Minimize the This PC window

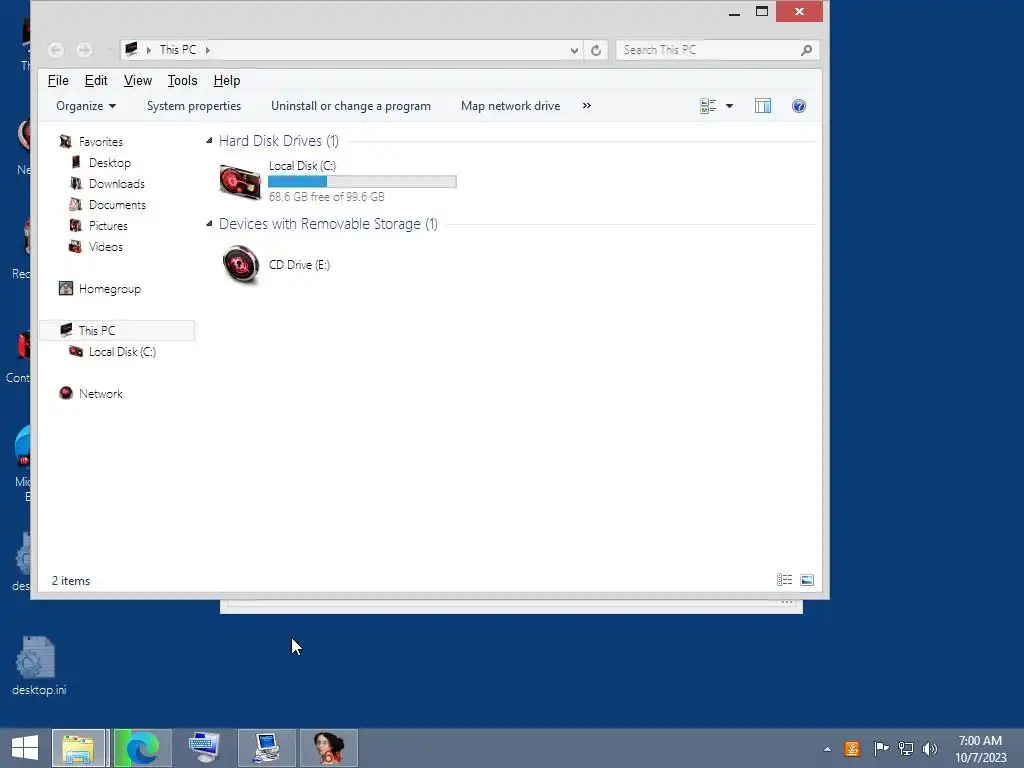[734, 12]
